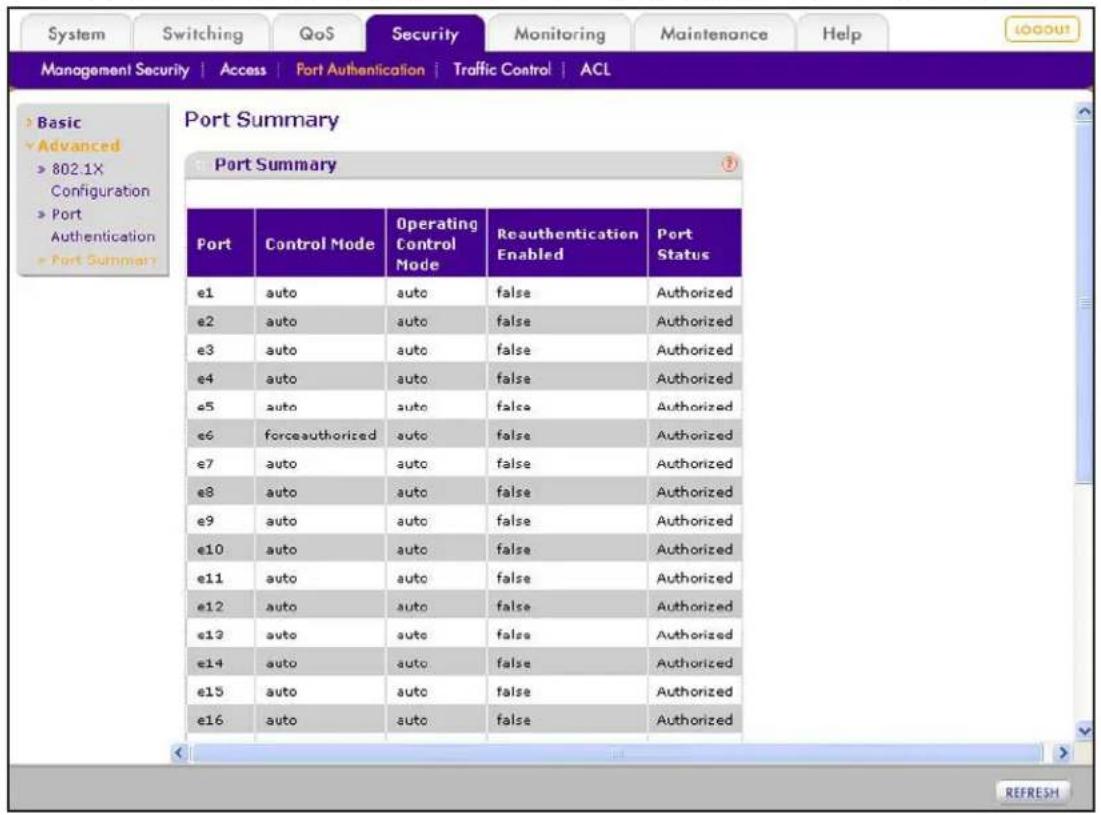The width and height of the screenshot is (1101, 815).
Task: Click Authorized status for port e8
Action: (x=694, y=493)
